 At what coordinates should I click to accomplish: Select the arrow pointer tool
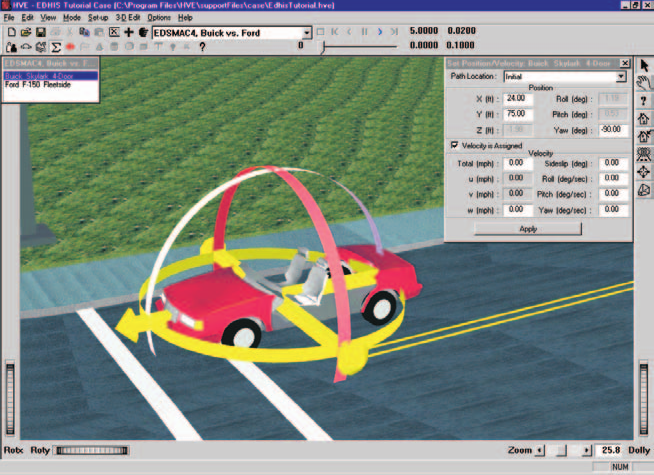click(x=644, y=65)
